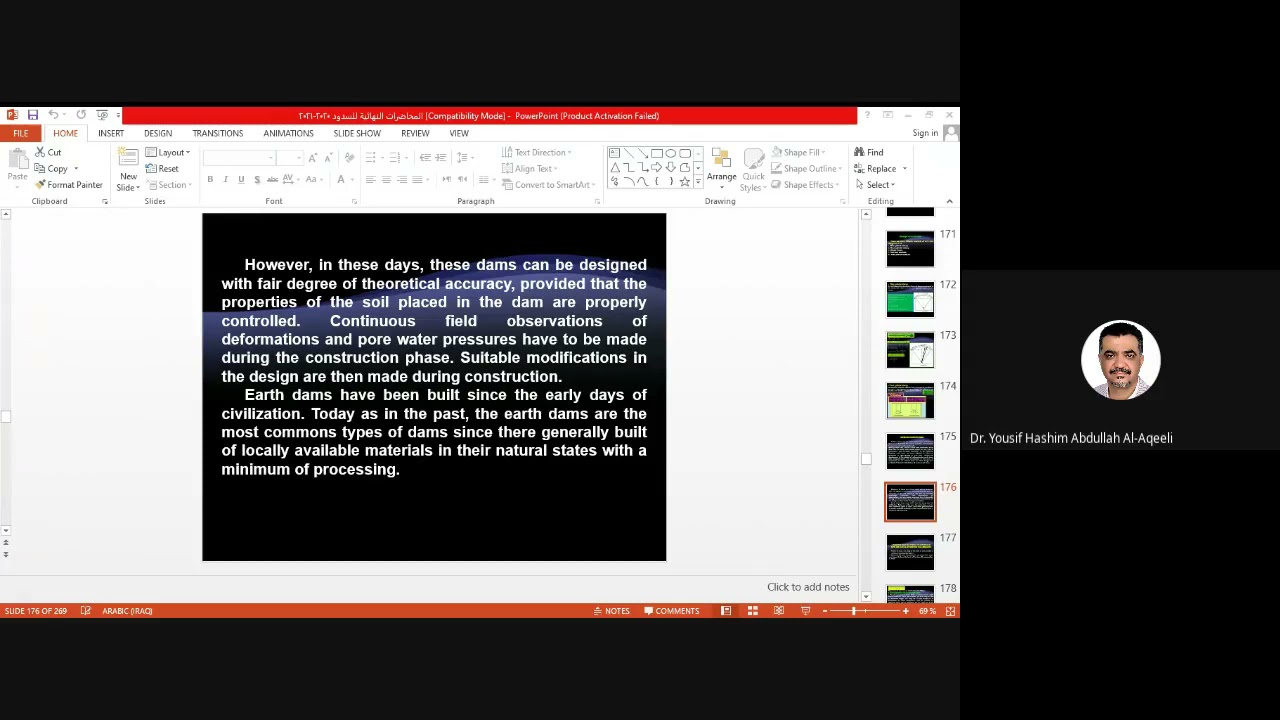Activate the Format Painter tool

pos(68,185)
